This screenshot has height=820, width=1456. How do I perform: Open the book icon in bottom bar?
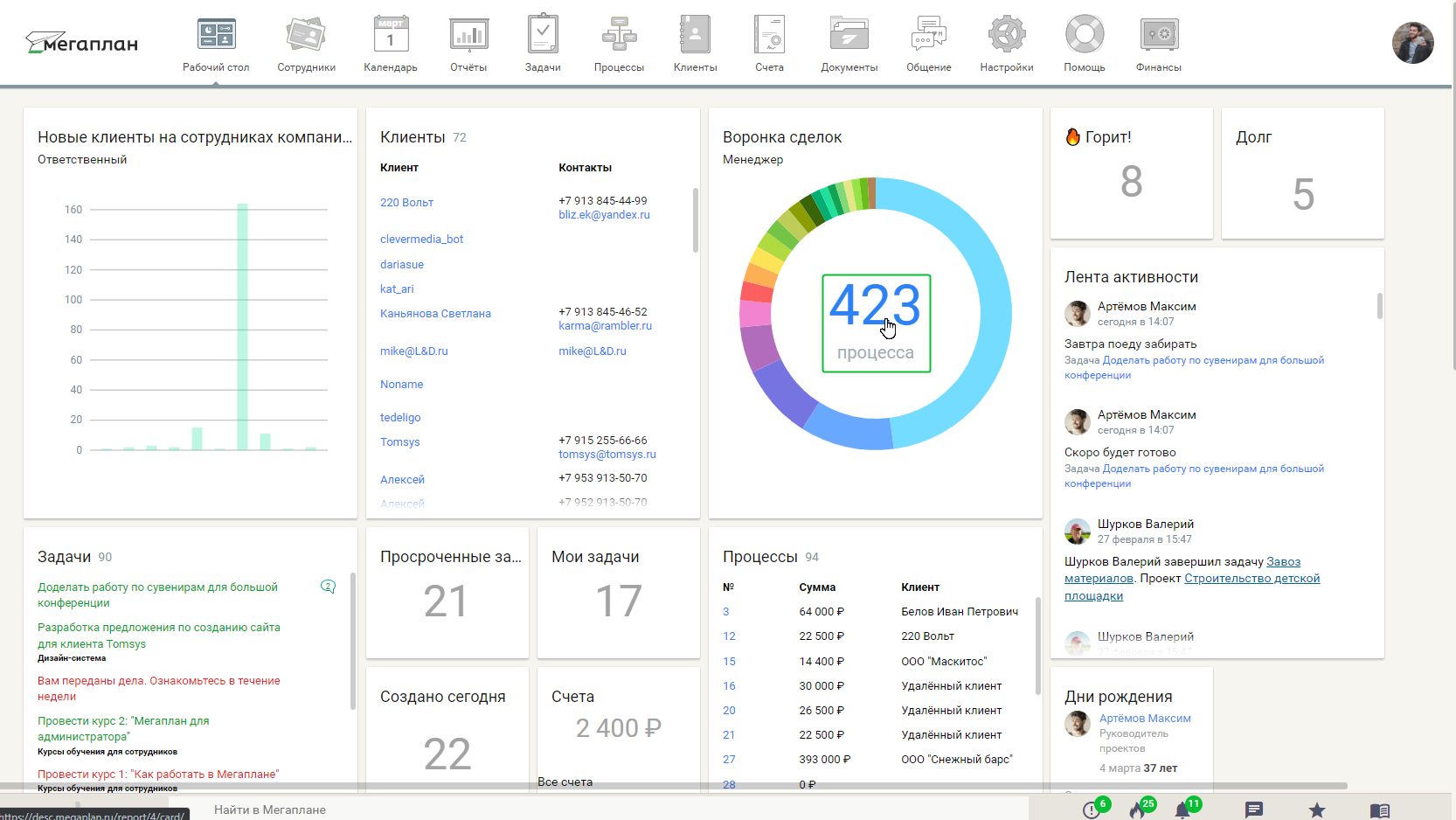coord(1379,810)
